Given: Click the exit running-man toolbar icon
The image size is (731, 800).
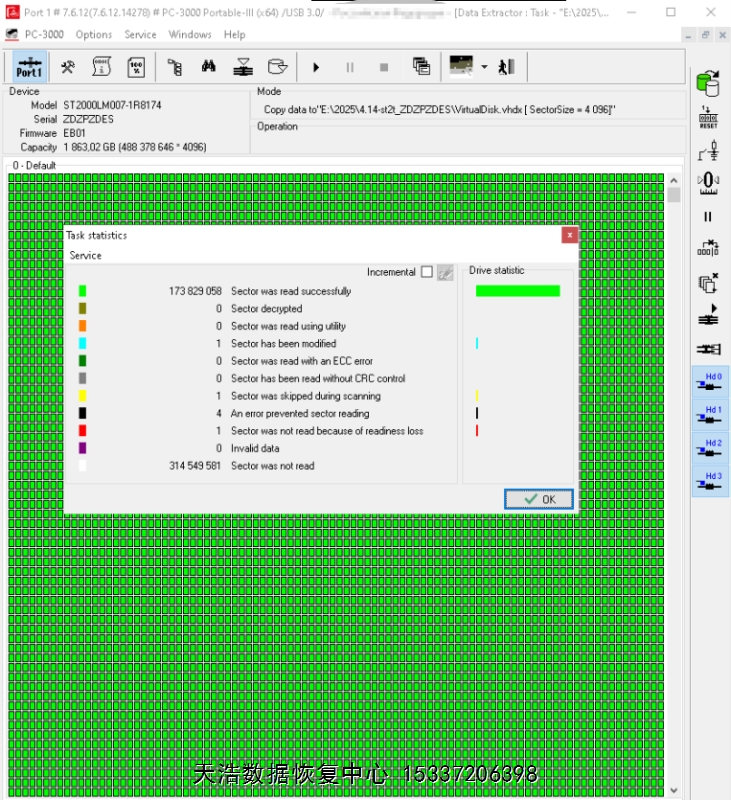Looking at the screenshot, I should pyautogui.click(x=507, y=67).
